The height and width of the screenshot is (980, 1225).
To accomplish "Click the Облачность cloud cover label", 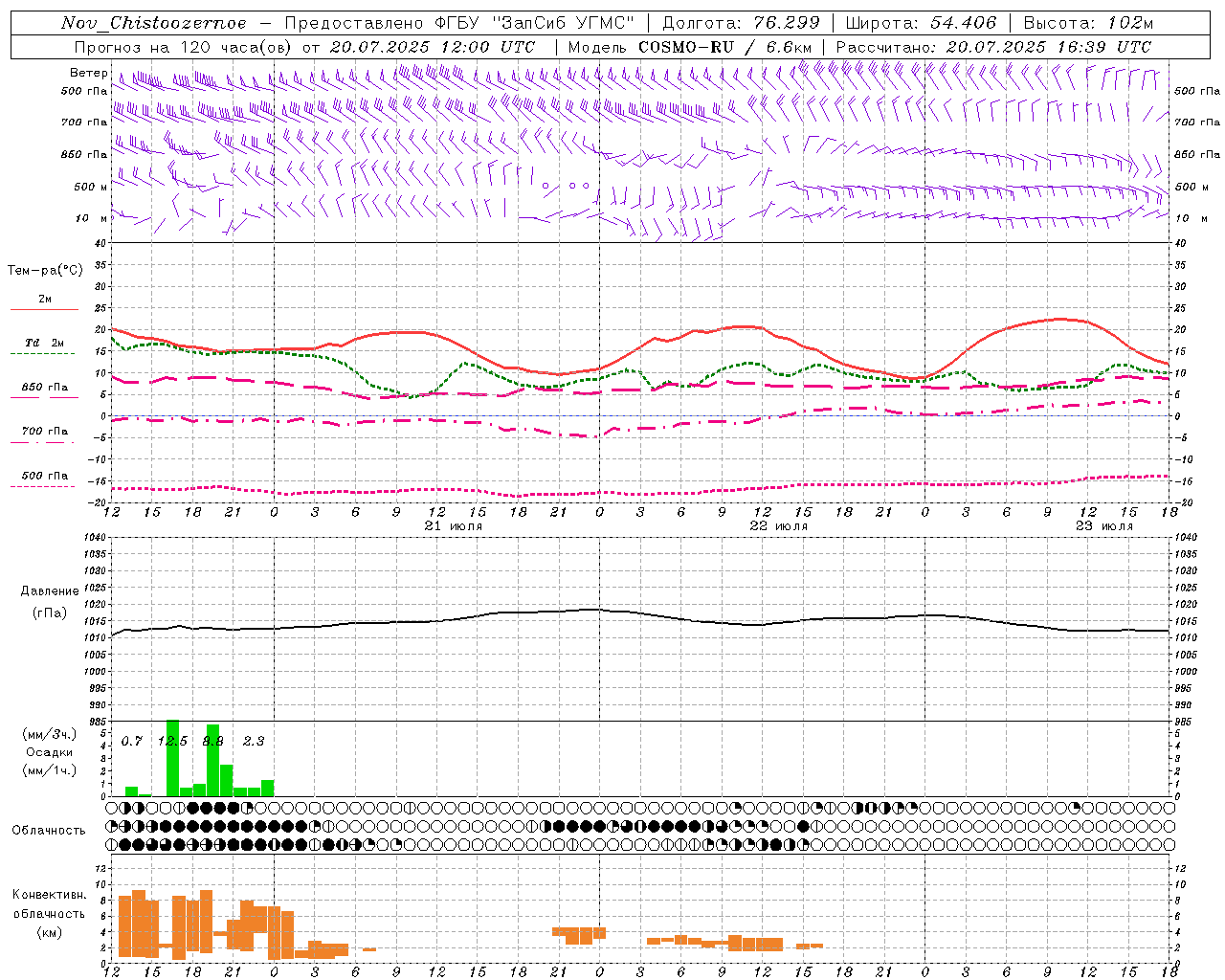I will [x=49, y=830].
